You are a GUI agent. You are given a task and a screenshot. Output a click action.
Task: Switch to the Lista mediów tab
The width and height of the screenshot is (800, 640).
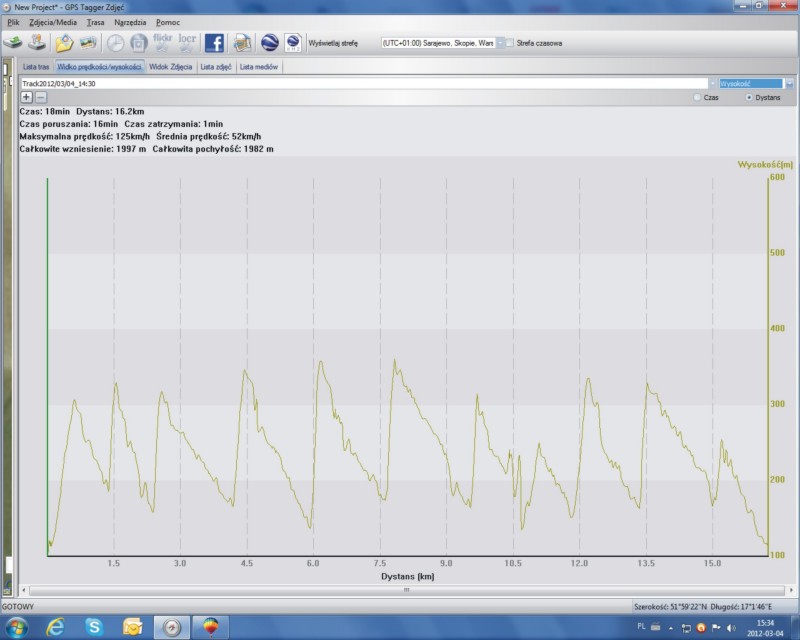click(x=259, y=67)
